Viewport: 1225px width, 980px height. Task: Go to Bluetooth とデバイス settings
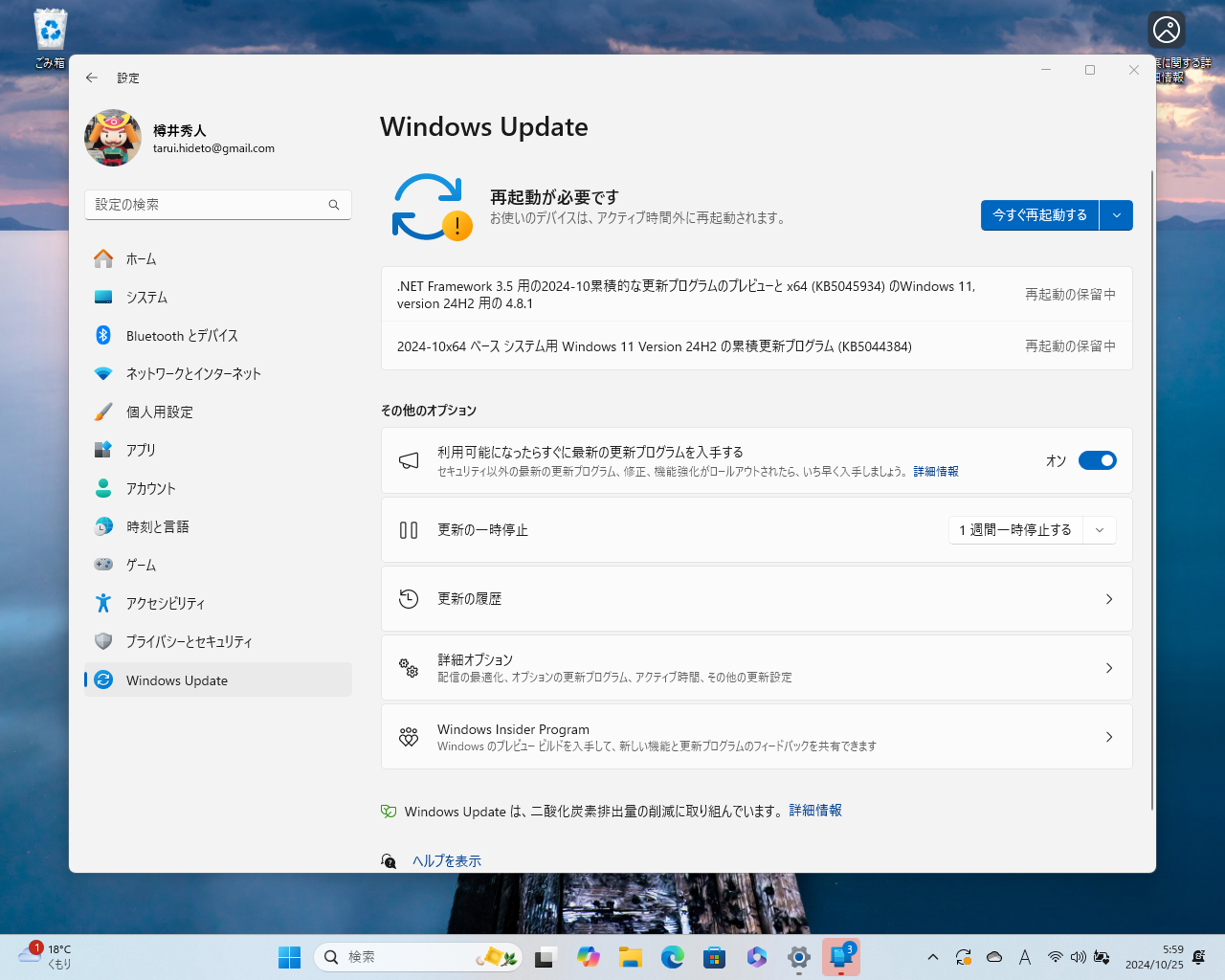click(218, 335)
